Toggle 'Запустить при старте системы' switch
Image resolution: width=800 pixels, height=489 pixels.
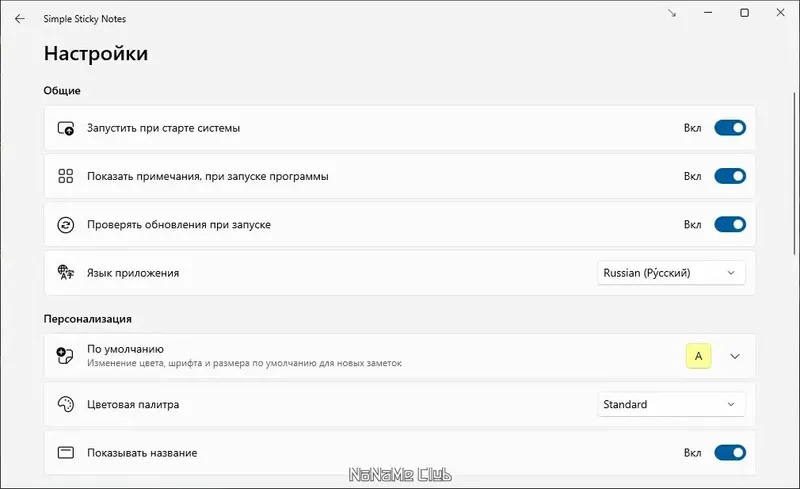point(730,128)
